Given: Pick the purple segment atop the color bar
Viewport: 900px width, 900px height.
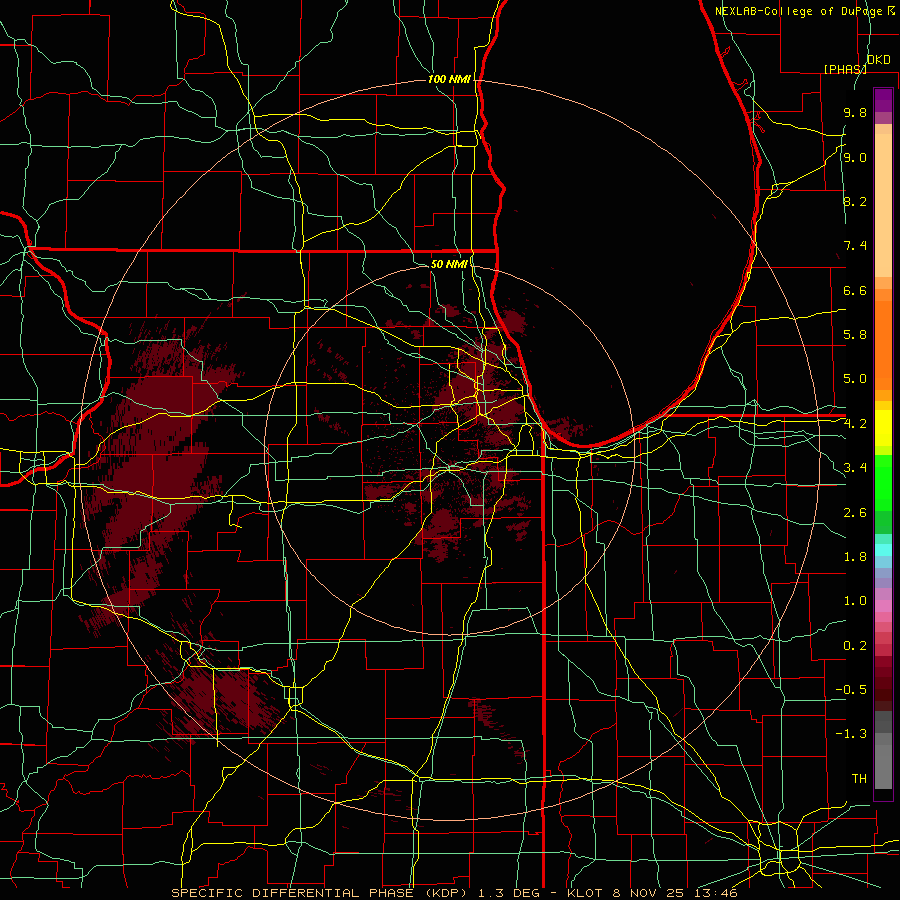Looking at the screenshot, I should tap(883, 100).
